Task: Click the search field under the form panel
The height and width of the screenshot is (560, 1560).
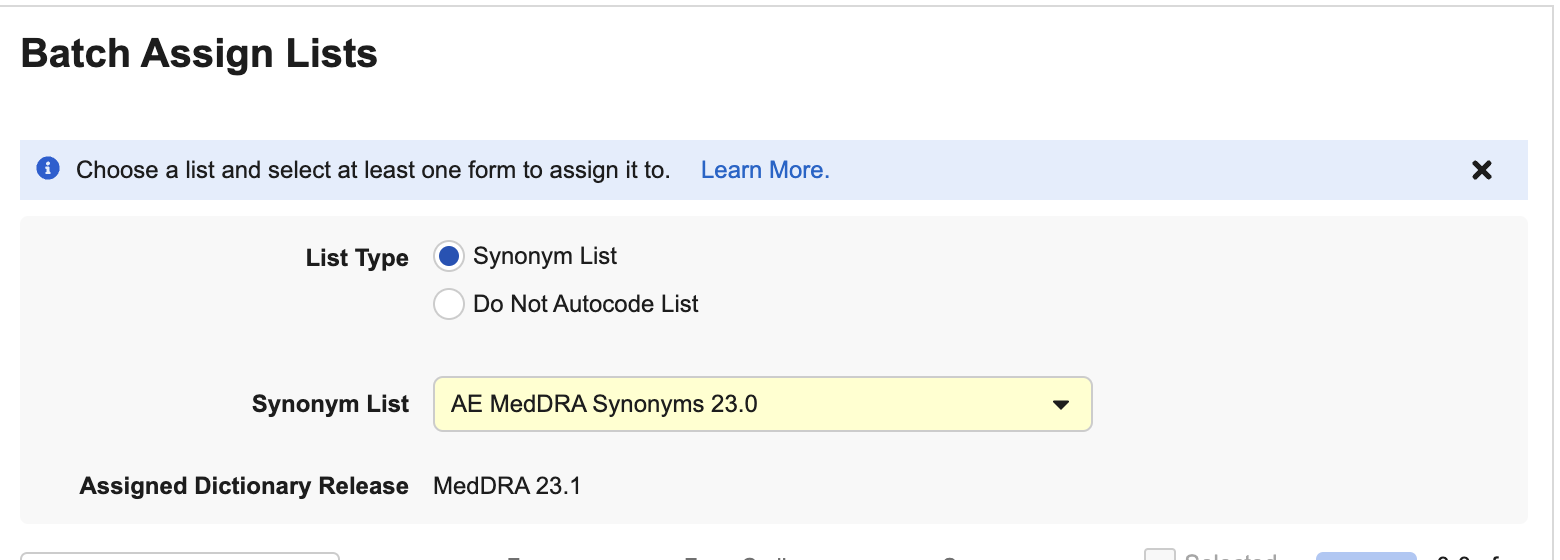Action: point(180,555)
